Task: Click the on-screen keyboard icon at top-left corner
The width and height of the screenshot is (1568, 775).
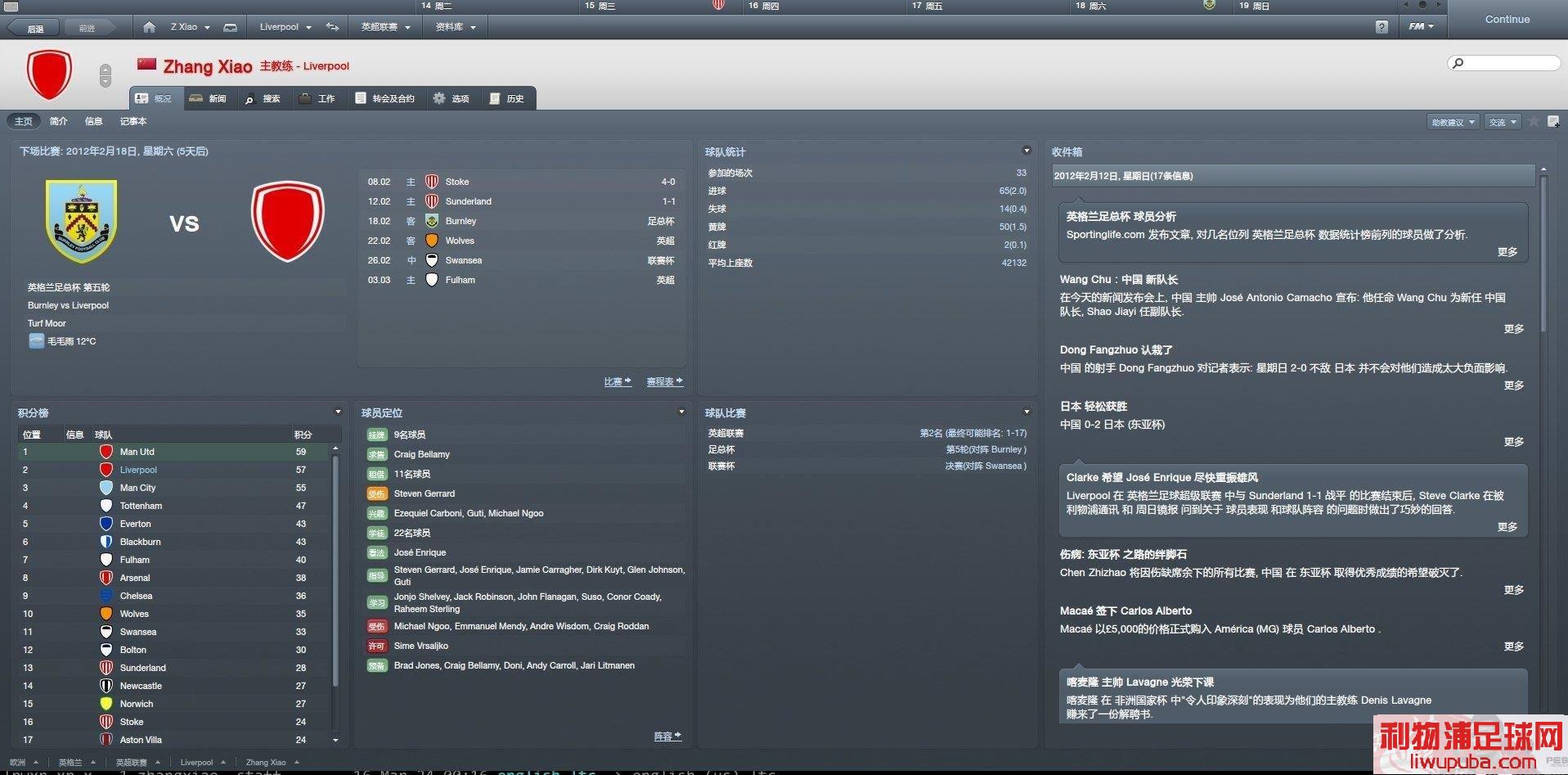Action: point(11,6)
